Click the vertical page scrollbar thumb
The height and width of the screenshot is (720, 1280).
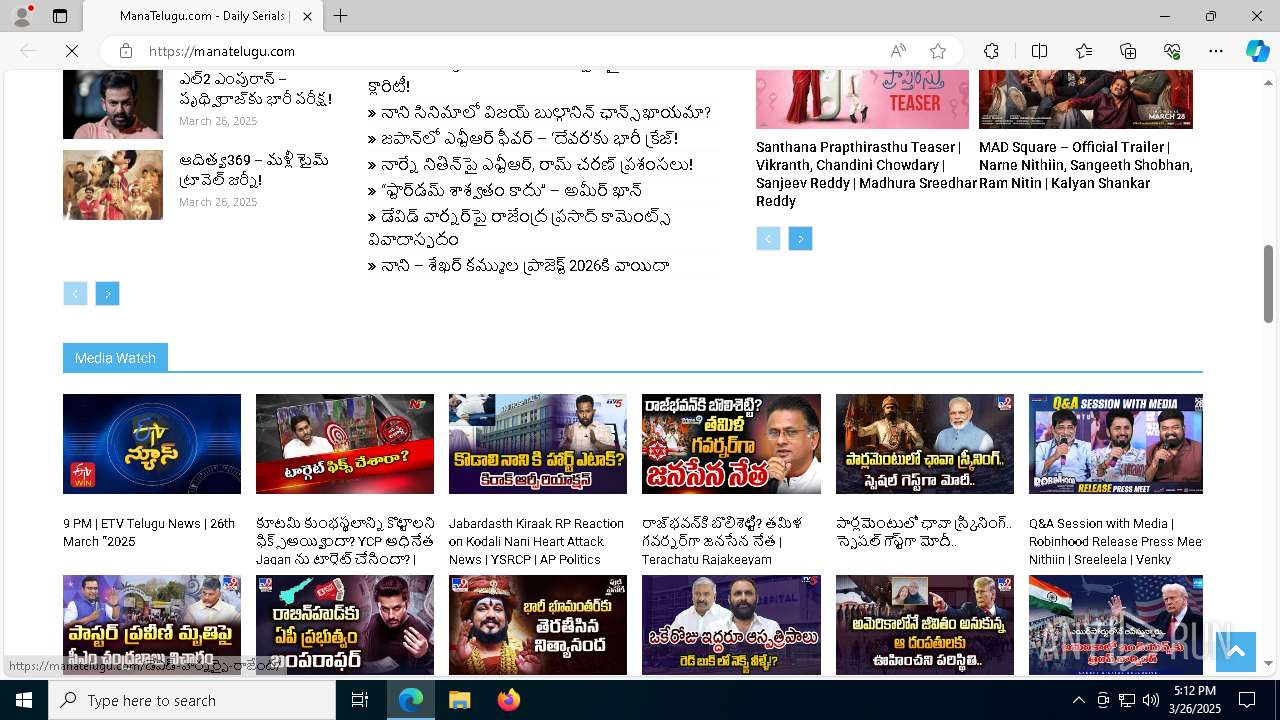click(1268, 283)
